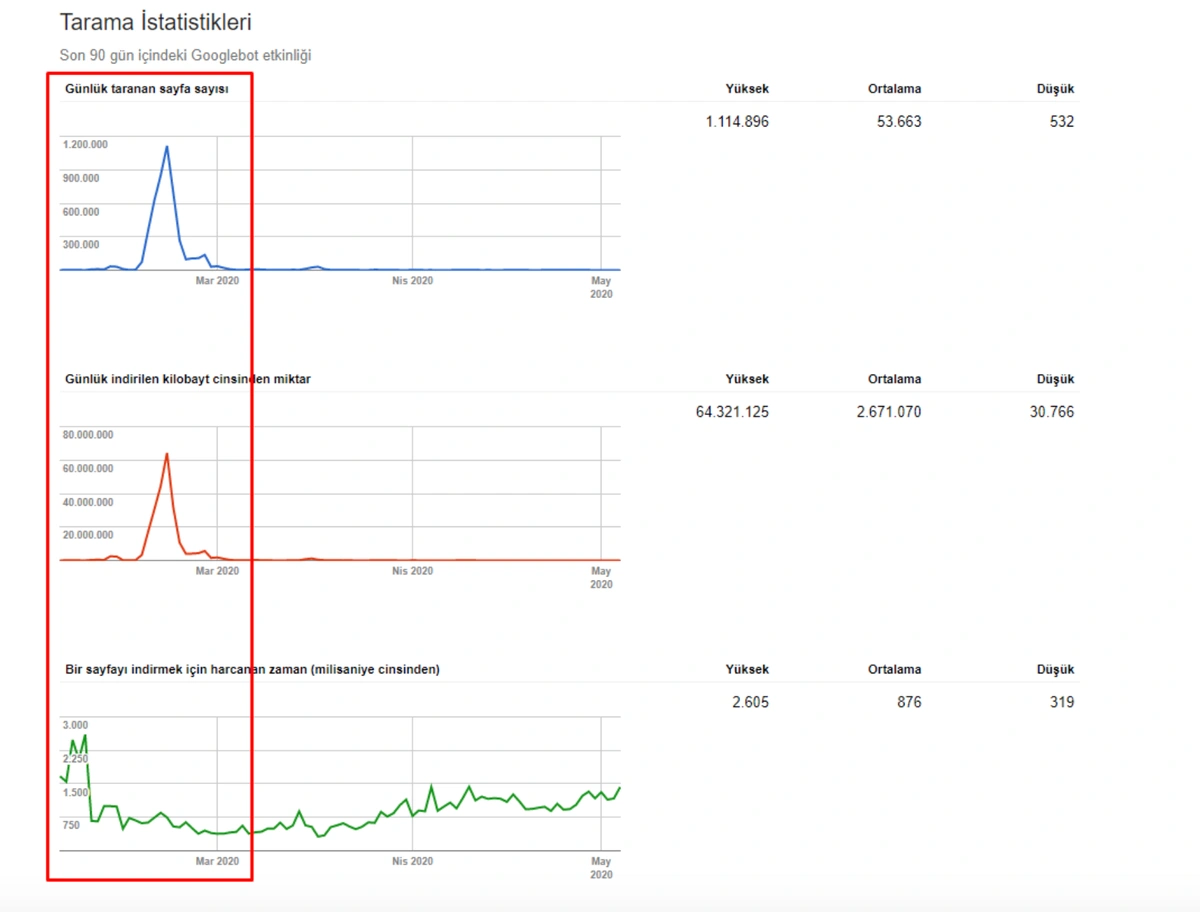Click the low value 30.766

coord(1051,412)
